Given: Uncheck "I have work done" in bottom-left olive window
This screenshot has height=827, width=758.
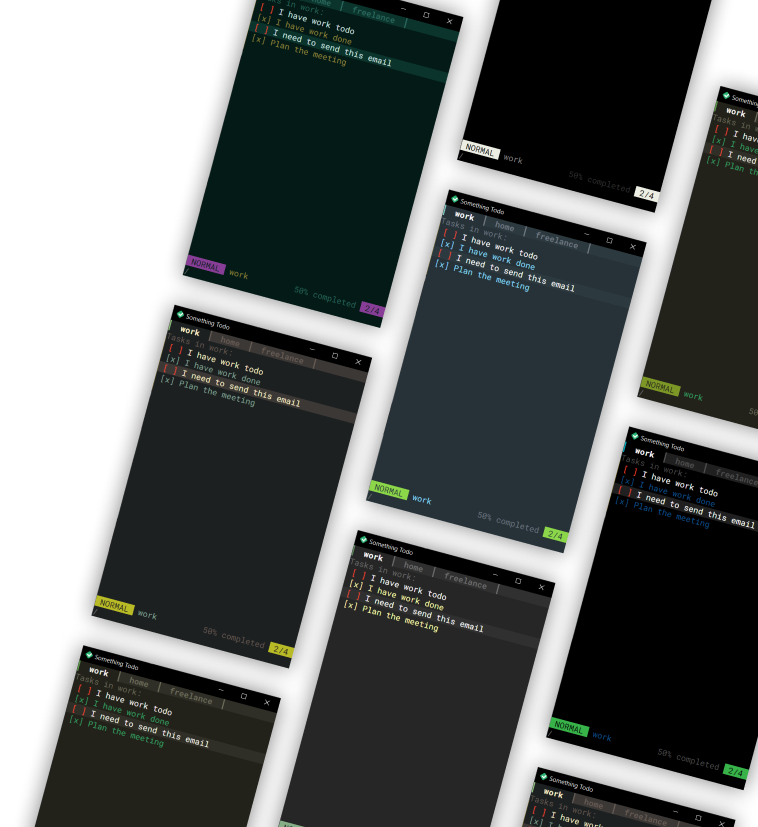Looking at the screenshot, I should 81,699.
